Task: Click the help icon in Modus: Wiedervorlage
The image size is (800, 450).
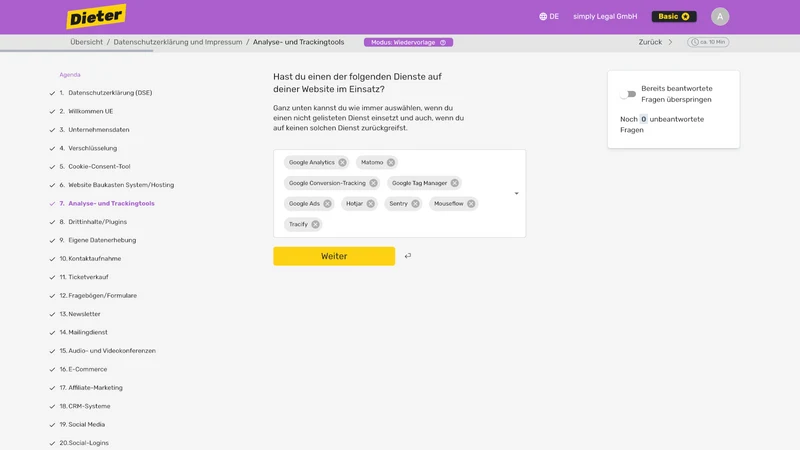Action: click(x=443, y=42)
